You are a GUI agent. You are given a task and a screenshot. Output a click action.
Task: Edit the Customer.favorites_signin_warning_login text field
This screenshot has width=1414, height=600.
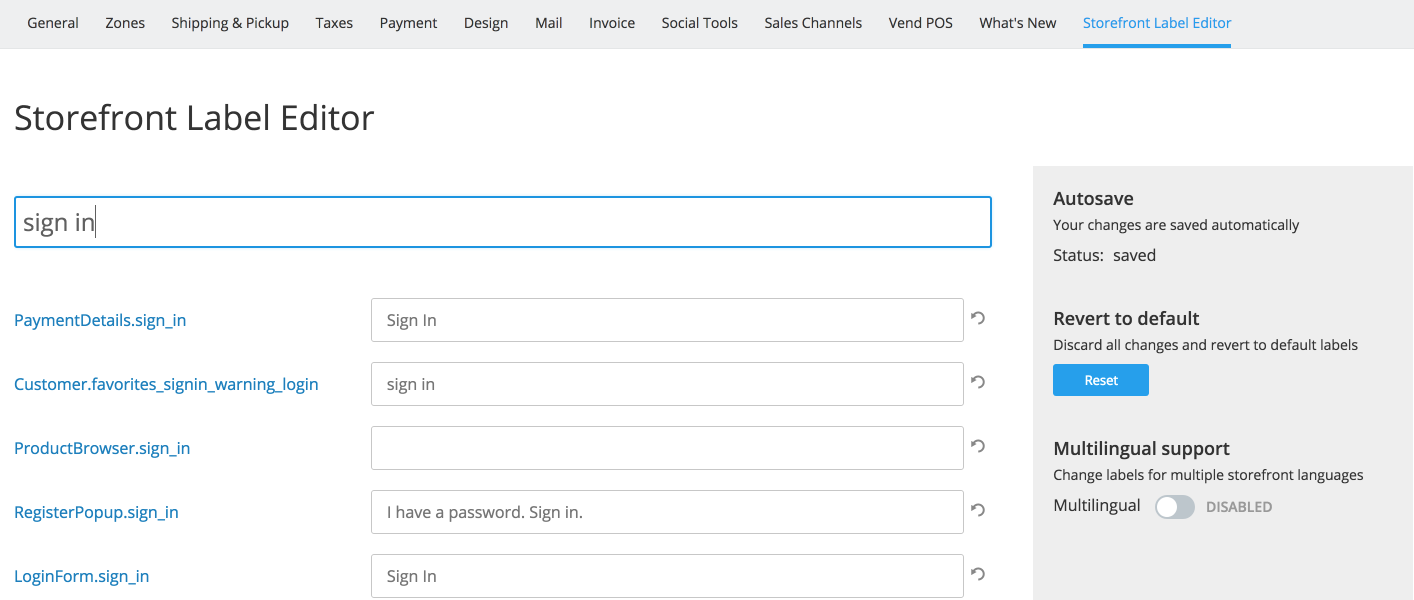point(667,384)
